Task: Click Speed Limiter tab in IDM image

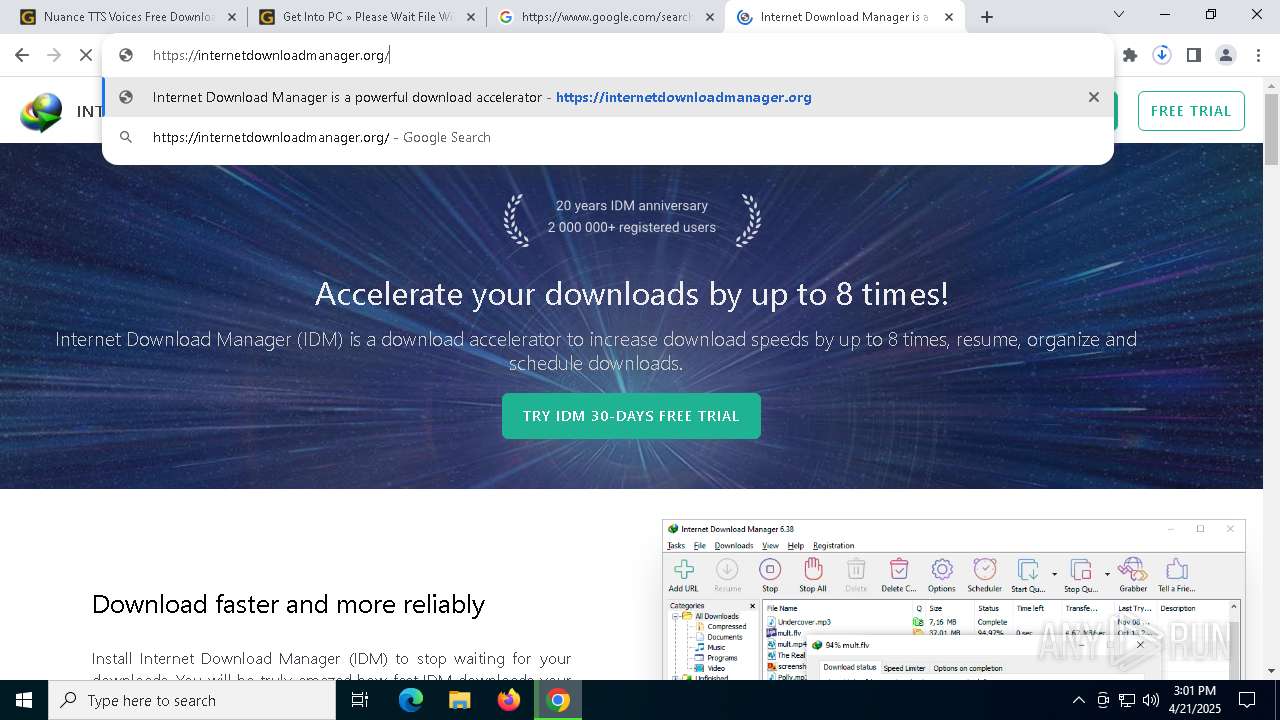Action: [904, 667]
